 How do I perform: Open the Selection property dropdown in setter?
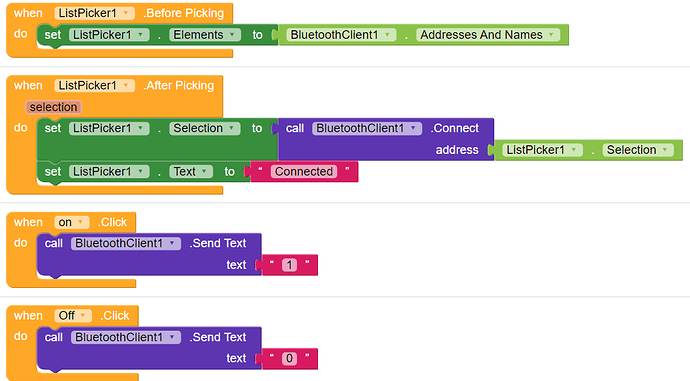click(205, 128)
